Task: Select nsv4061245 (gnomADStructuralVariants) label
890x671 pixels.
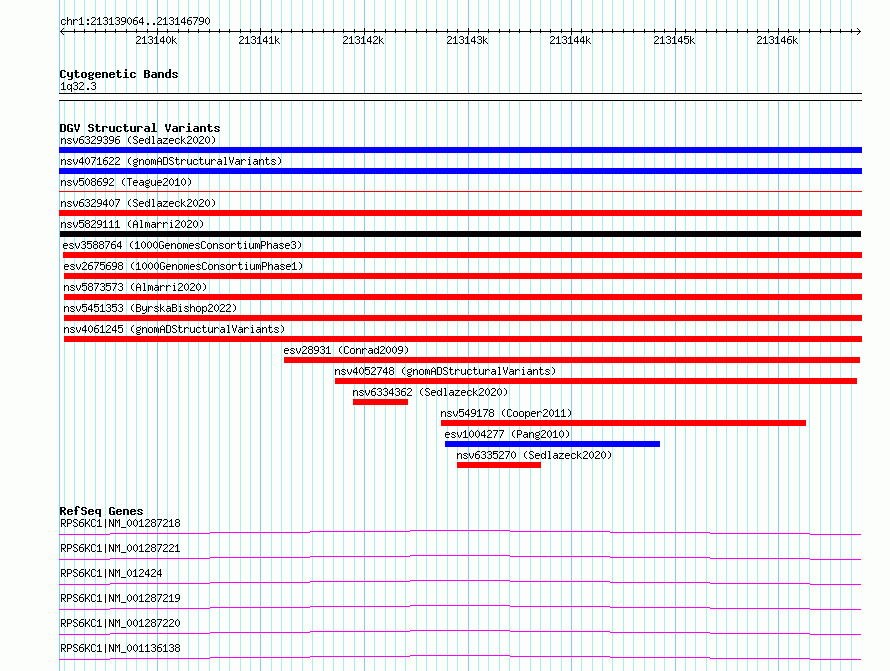Action: (174, 329)
